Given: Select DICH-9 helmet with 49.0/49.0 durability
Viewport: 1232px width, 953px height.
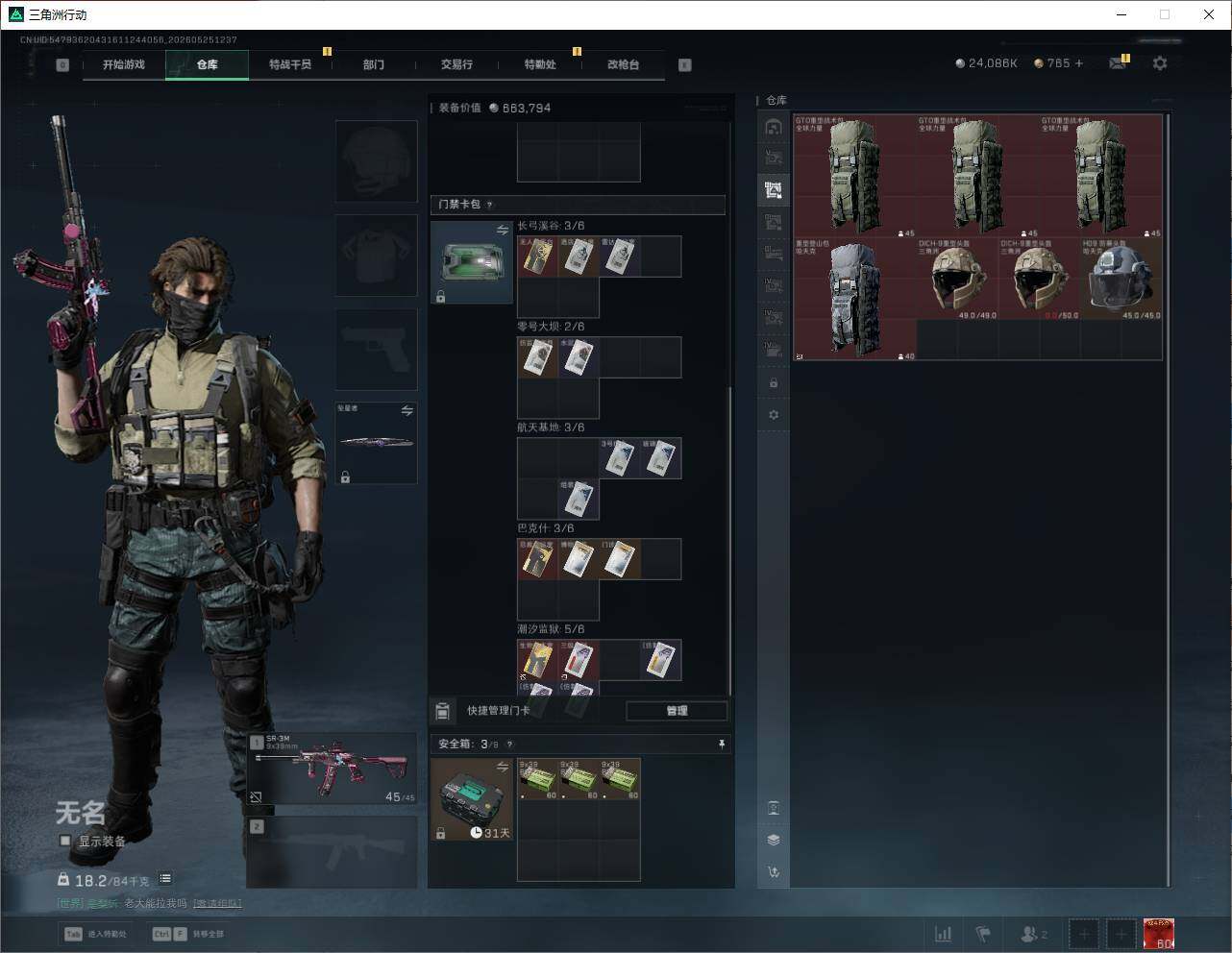Looking at the screenshot, I should [958, 279].
